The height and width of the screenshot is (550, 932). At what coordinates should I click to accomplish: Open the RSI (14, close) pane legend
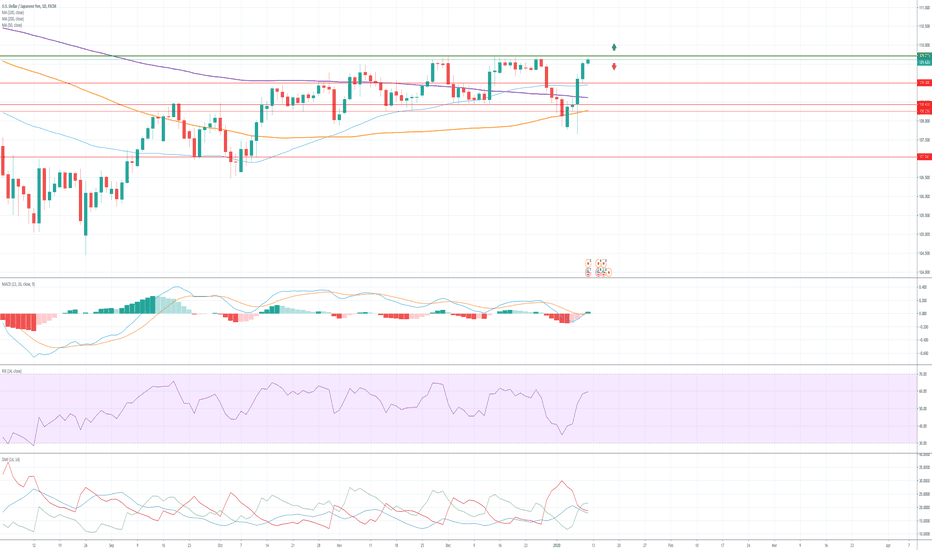(x=12, y=371)
